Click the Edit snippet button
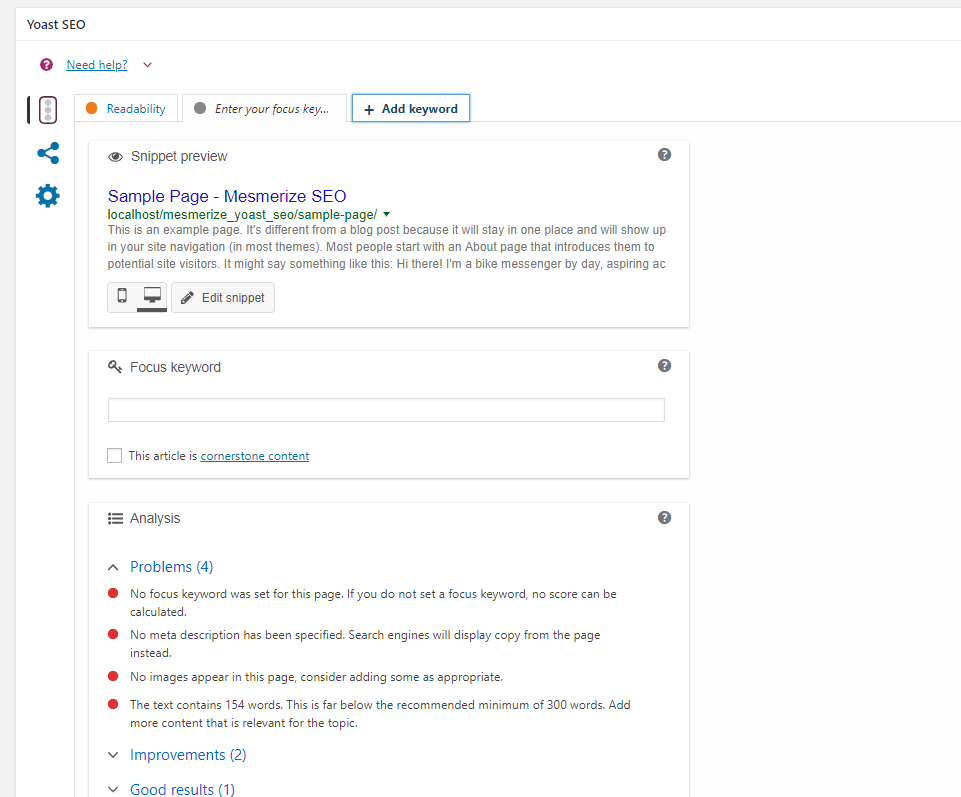The height and width of the screenshot is (797, 961). pyautogui.click(x=223, y=297)
